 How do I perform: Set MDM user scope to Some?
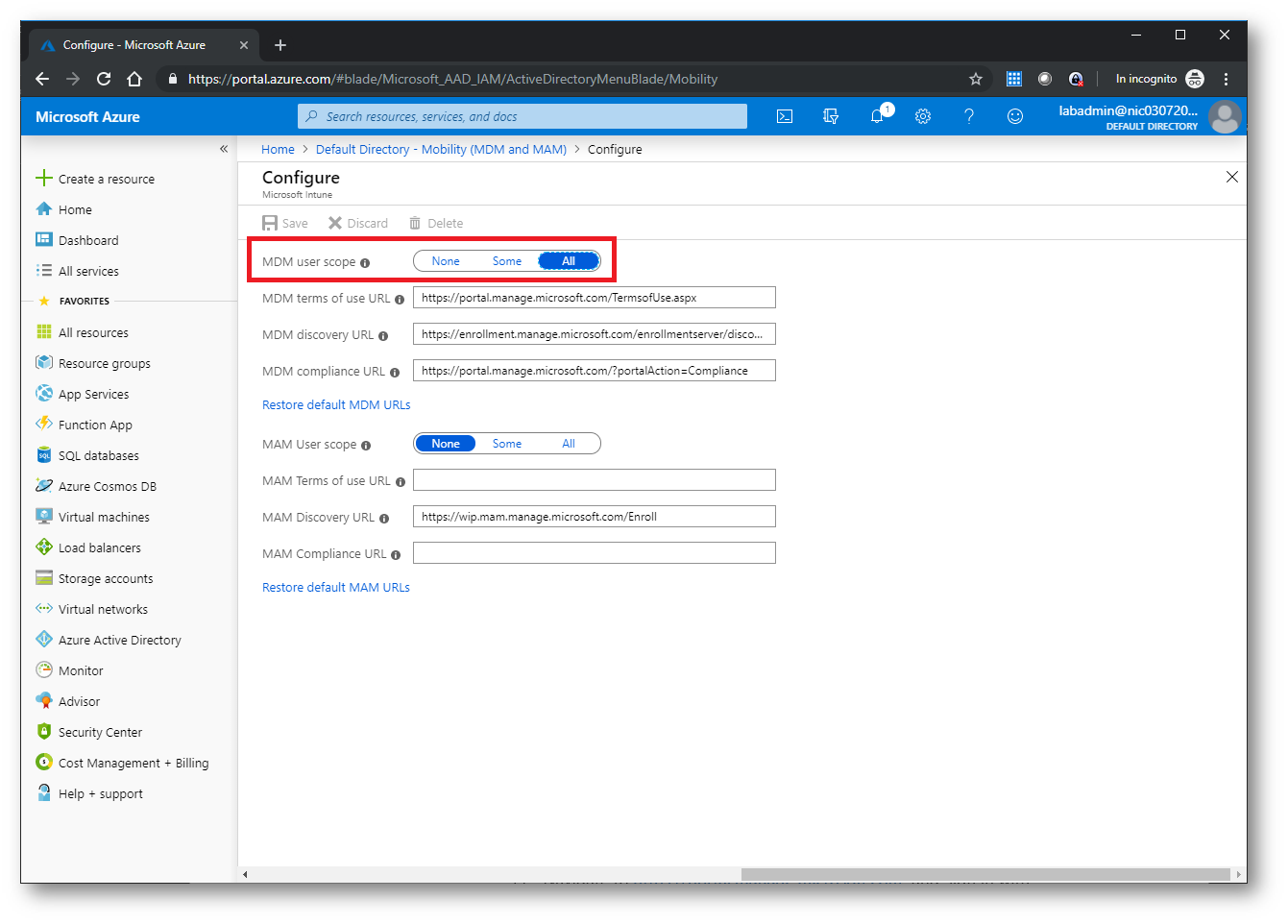click(507, 261)
